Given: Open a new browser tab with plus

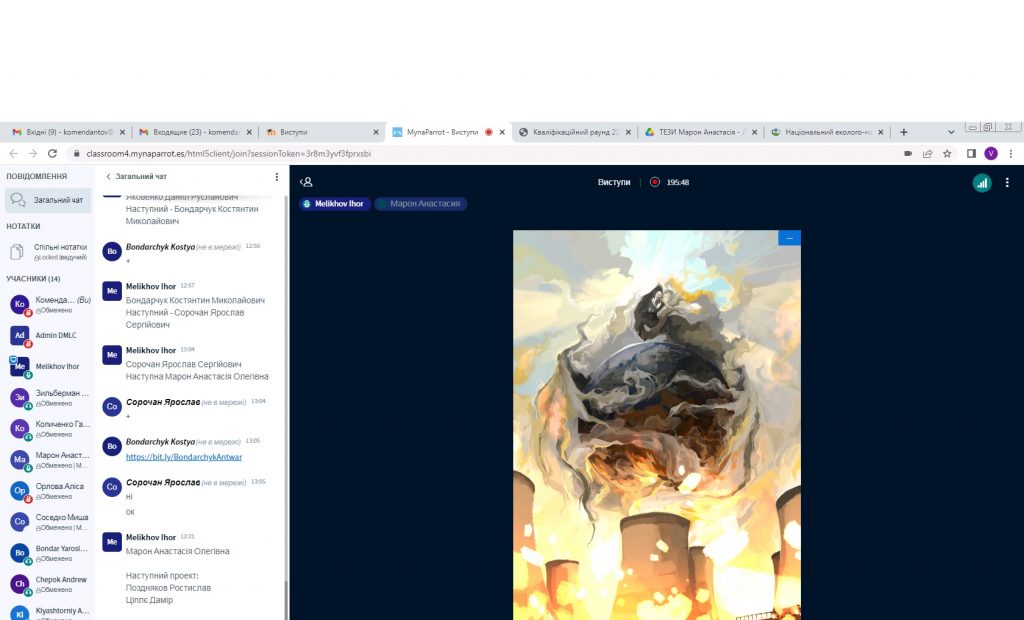Looking at the screenshot, I should [x=904, y=132].
